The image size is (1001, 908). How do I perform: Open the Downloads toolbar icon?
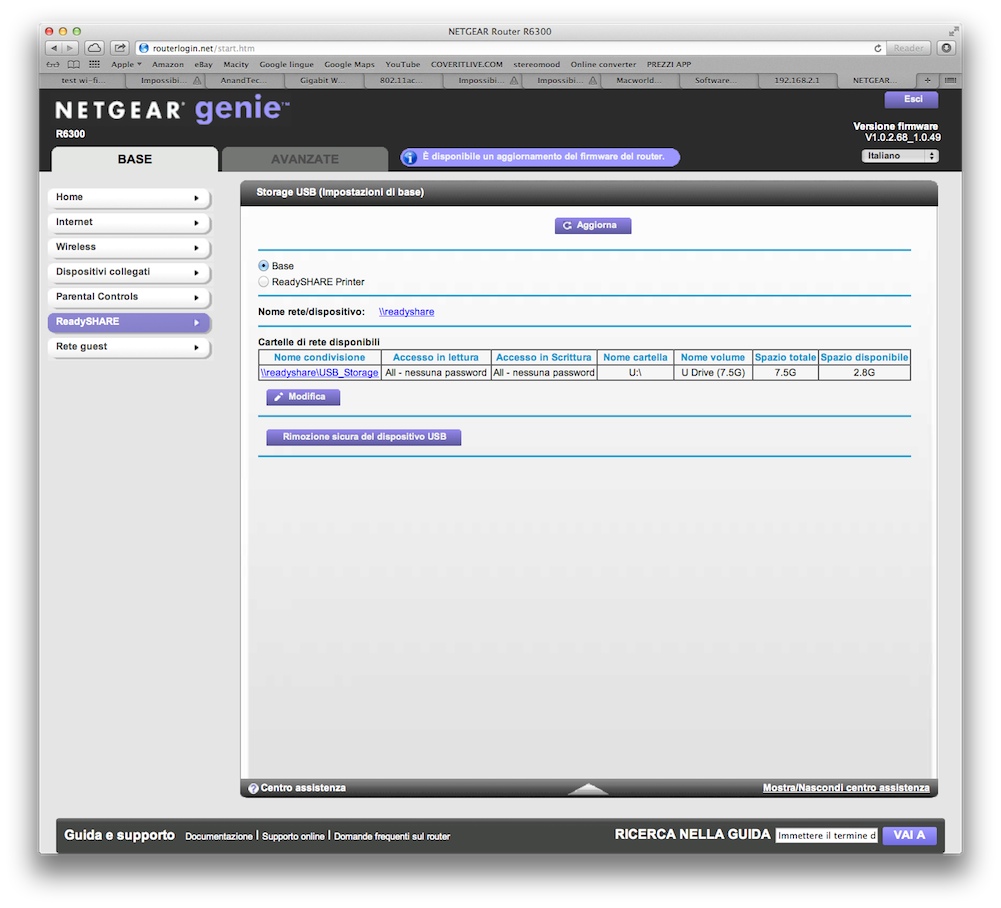click(x=946, y=48)
